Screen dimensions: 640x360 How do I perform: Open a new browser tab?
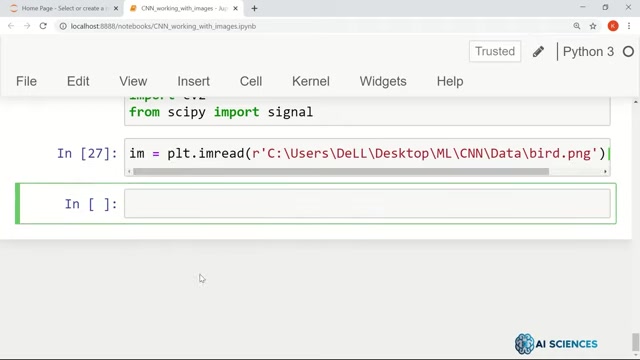pyautogui.click(x=254, y=8)
